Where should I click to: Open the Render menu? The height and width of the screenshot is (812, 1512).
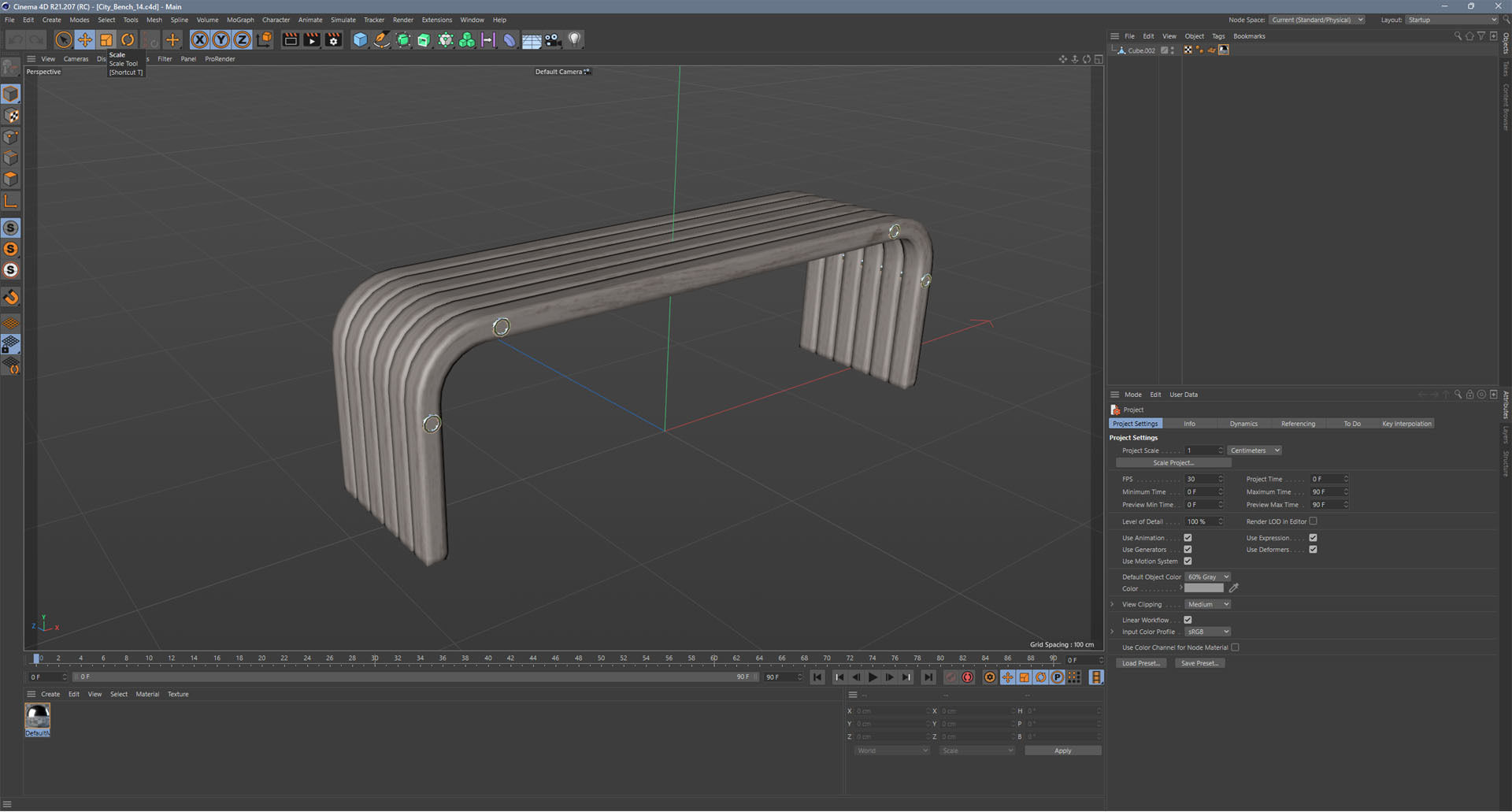402,20
